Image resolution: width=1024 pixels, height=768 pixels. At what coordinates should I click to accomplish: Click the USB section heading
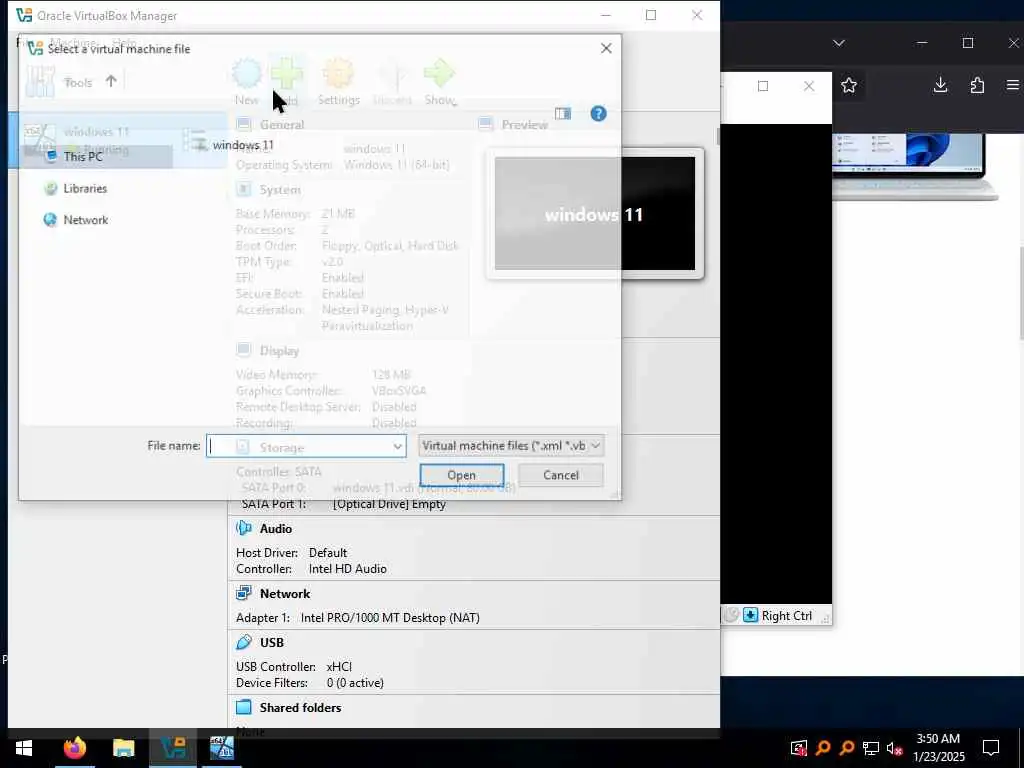272,643
